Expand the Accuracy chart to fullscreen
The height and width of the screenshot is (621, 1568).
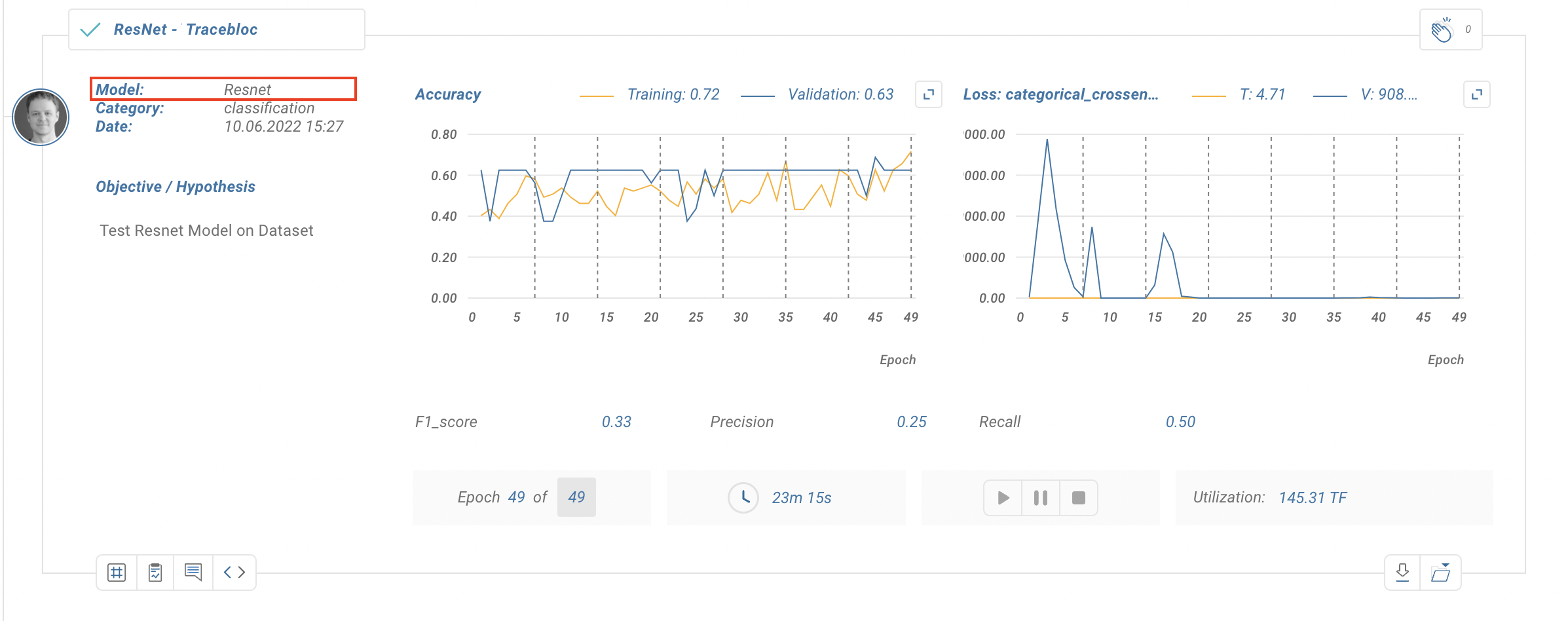coord(928,95)
